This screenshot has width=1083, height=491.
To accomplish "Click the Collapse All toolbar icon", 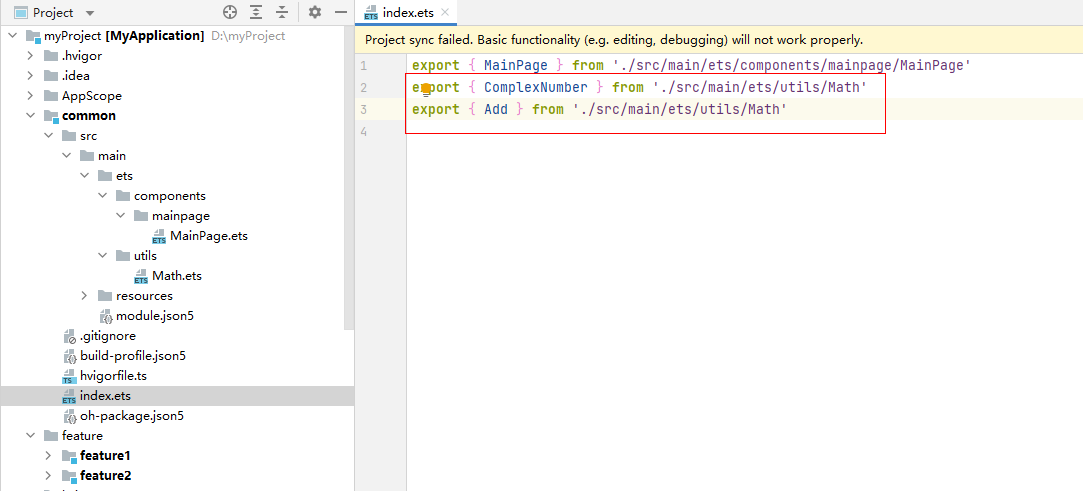I will point(282,12).
